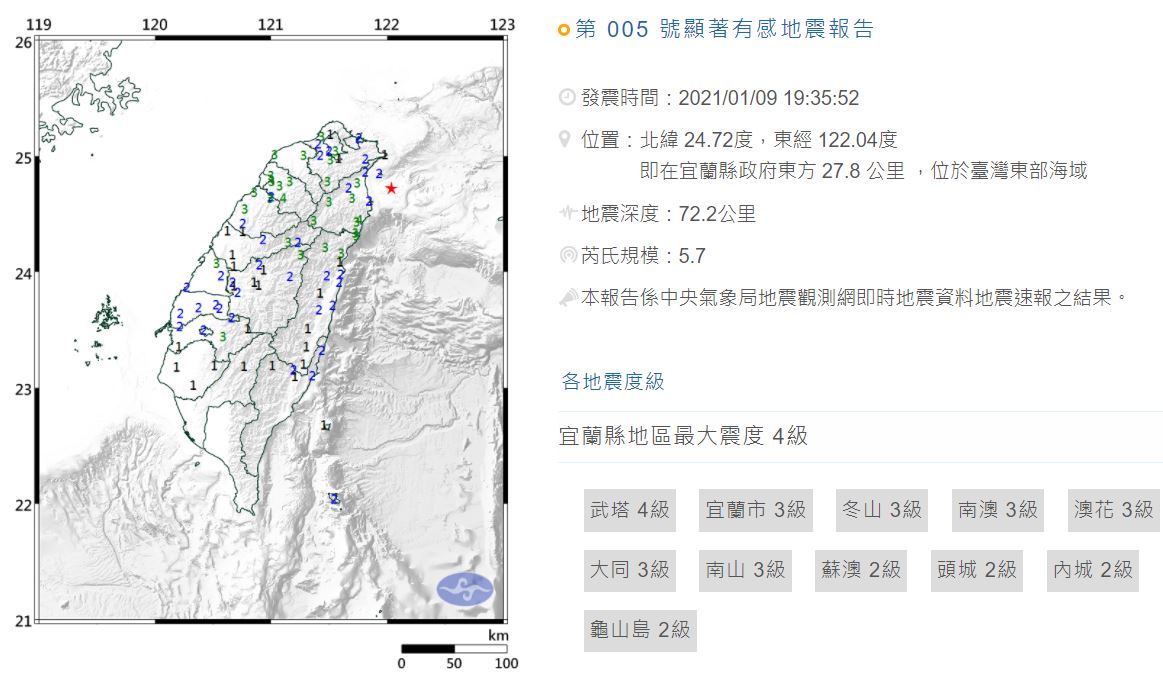Click the Central Weather Bureau logo
Image resolution: width=1163 pixels, height=673 pixels.
click(x=465, y=588)
